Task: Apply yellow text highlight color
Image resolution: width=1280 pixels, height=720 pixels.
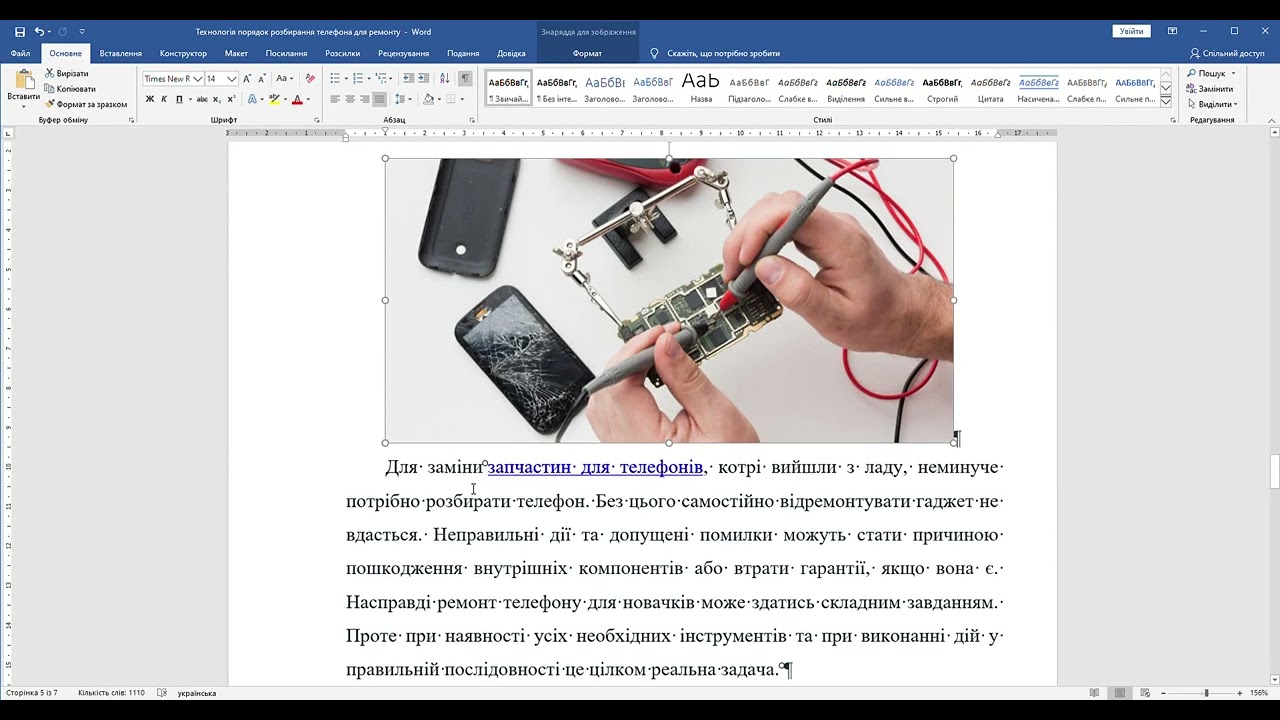Action: click(273, 99)
